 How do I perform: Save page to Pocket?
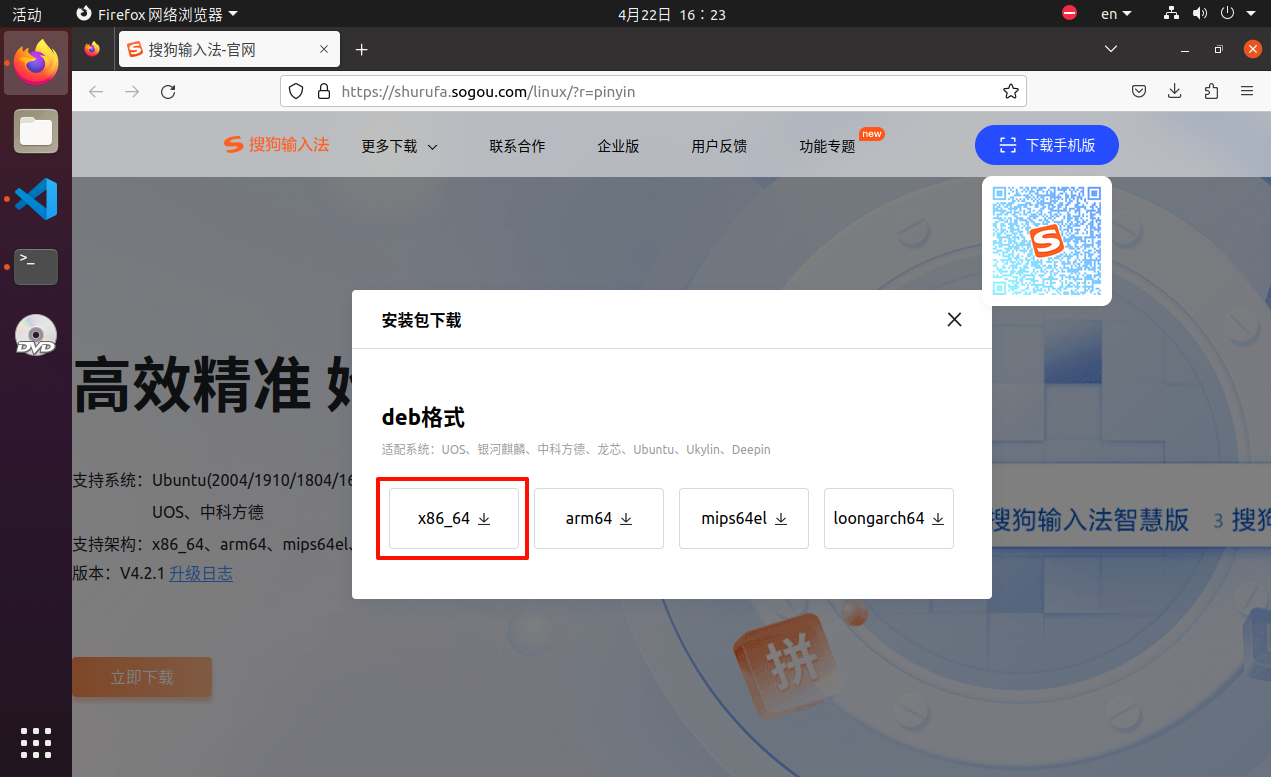1139,92
